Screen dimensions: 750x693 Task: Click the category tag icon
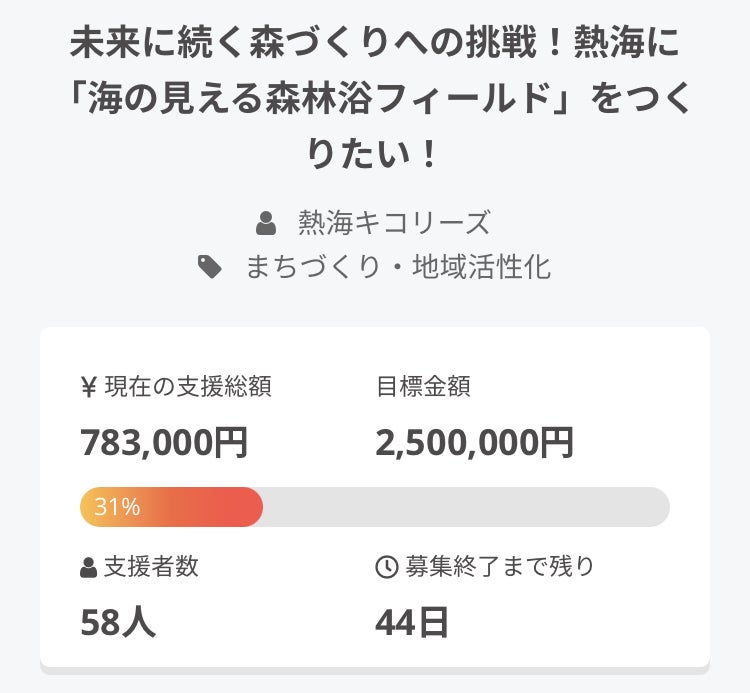point(210,267)
